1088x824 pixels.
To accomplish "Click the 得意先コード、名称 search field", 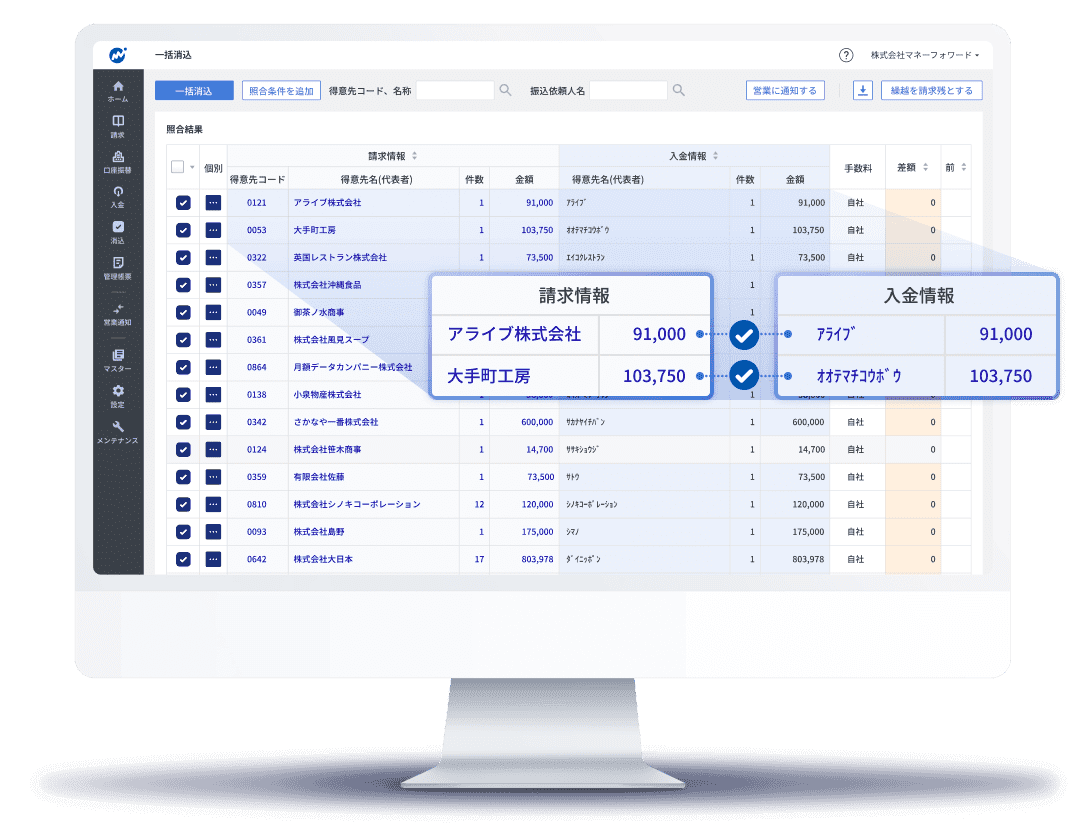I will pyautogui.click(x=455, y=91).
